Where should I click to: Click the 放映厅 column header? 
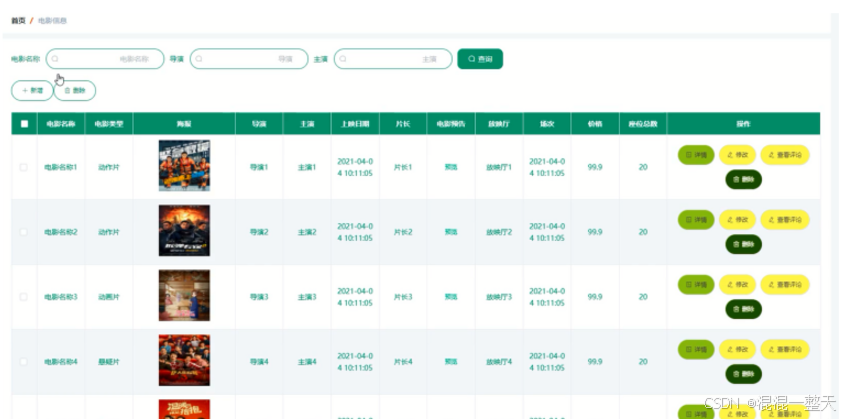coord(499,124)
